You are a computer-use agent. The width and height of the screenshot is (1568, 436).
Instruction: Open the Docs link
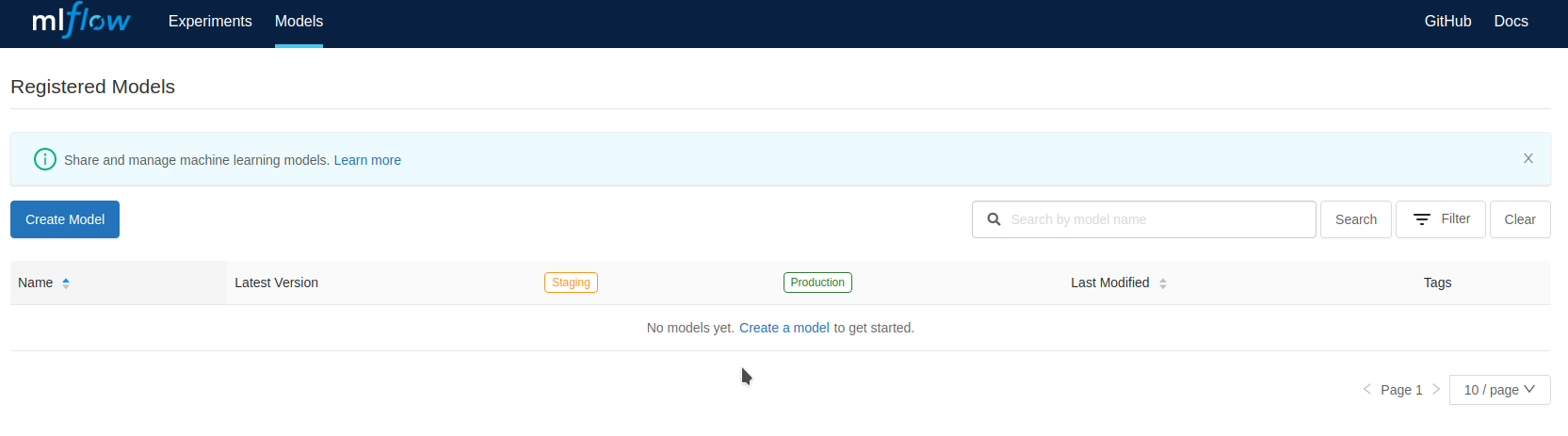1511,21
